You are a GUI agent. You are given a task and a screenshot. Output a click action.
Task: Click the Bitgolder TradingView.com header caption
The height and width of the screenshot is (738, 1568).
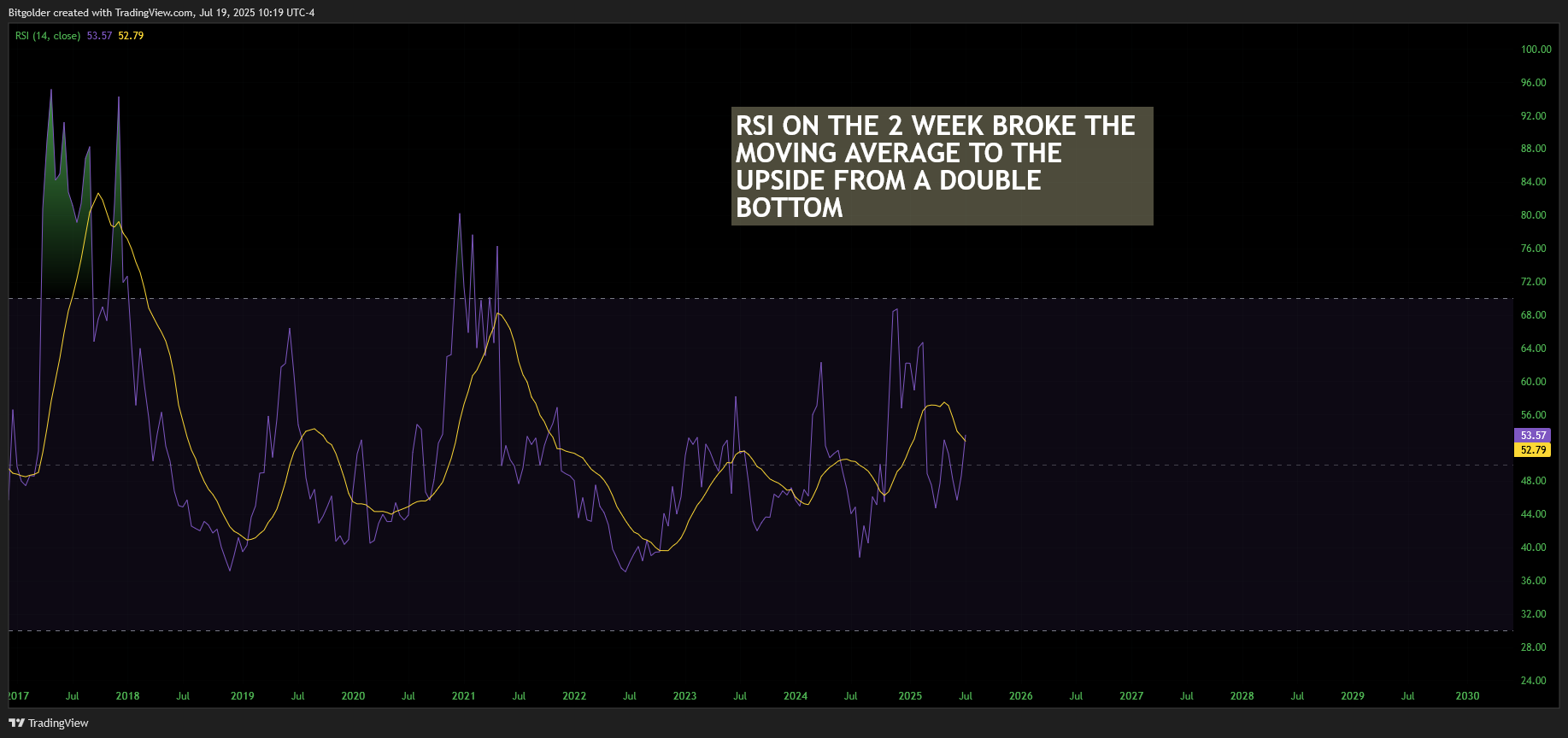click(x=161, y=13)
